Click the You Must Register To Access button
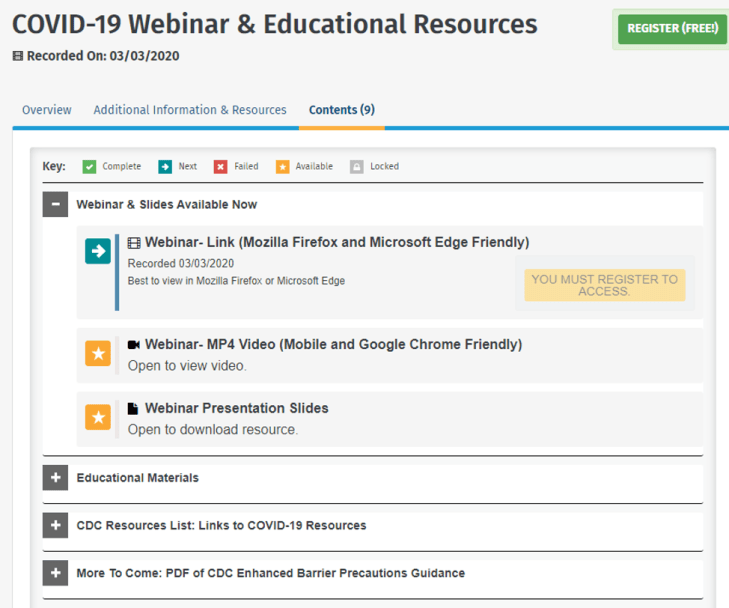 604,285
